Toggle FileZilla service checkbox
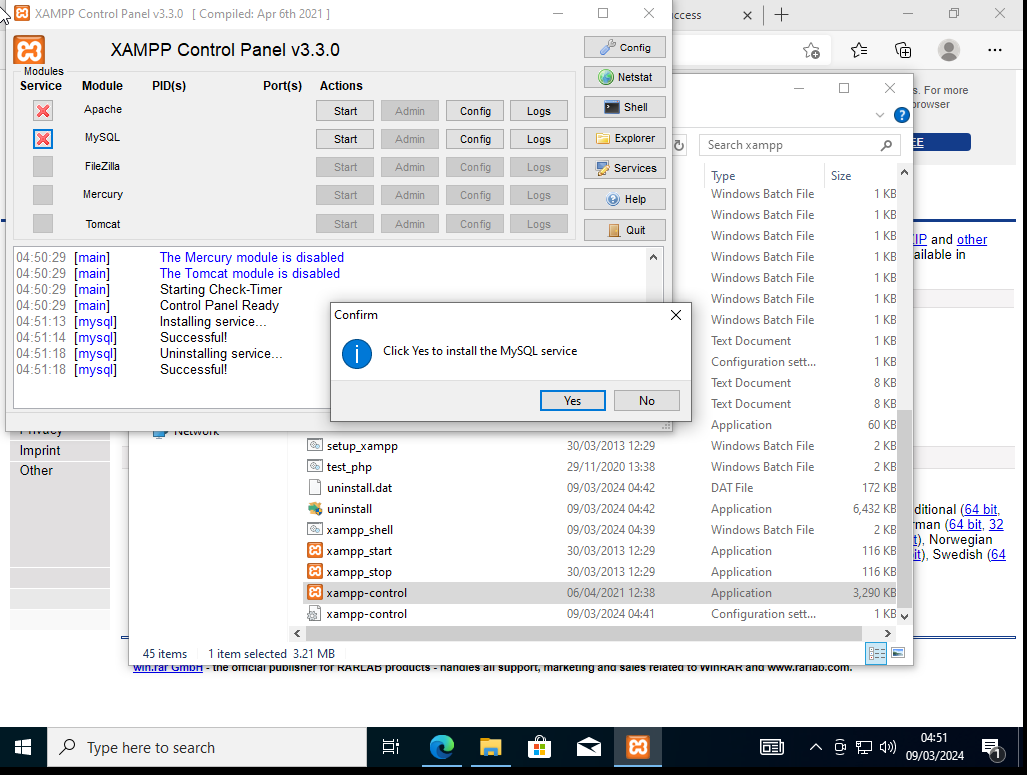This screenshot has height=775, width=1027. (x=43, y=166)
